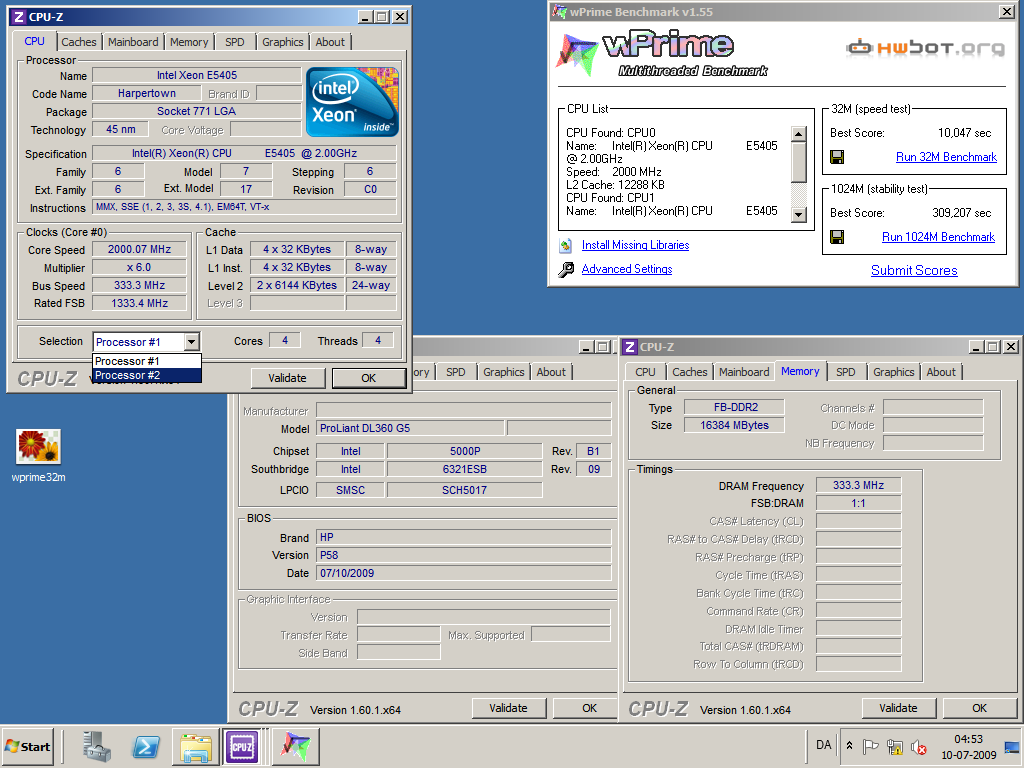This screenshot has height=768, width=1024.
Task: Click the Install Missing Libraries icon
Action: pyautogui.click(x=566, y=246)
